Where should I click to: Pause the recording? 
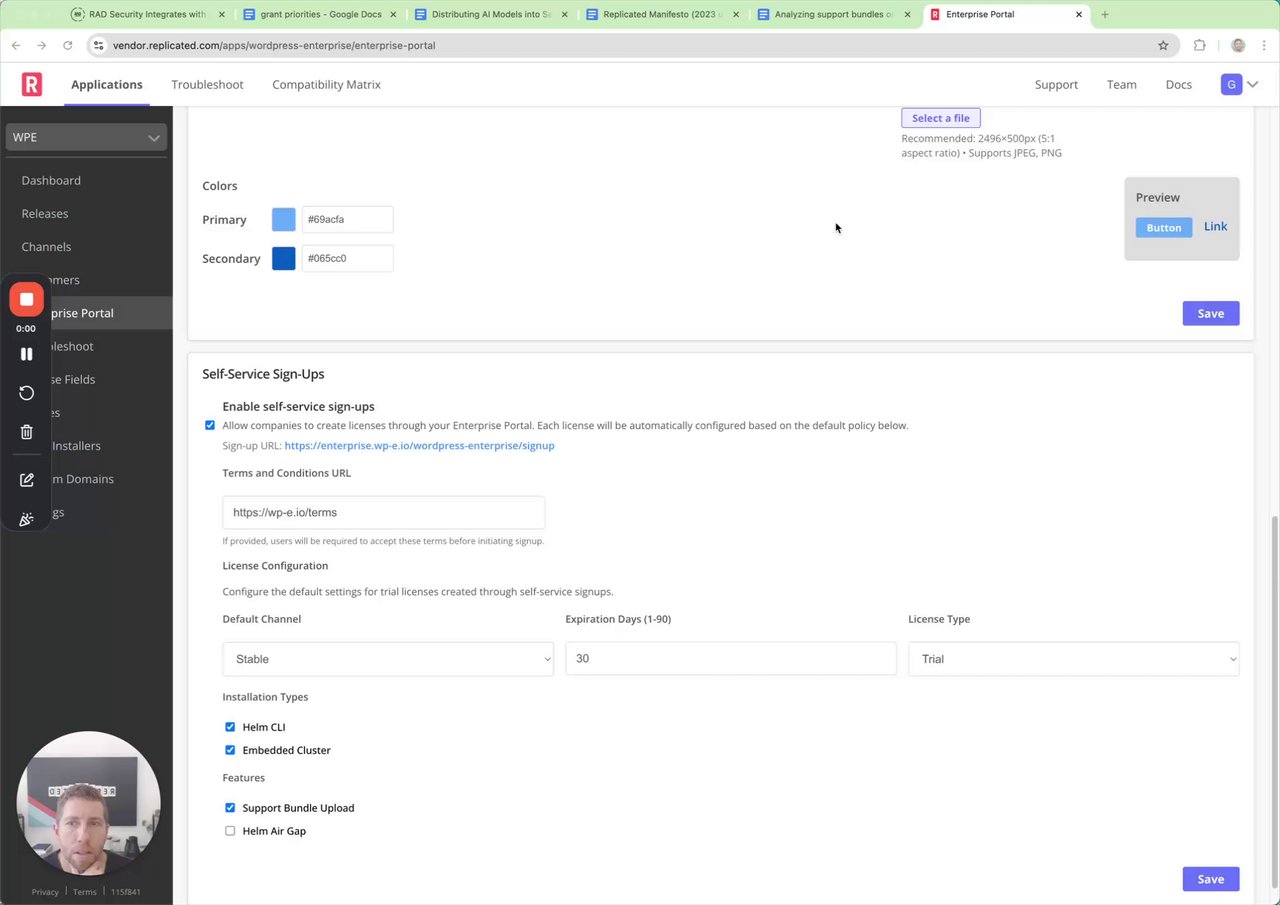click(x=27, y=354)
